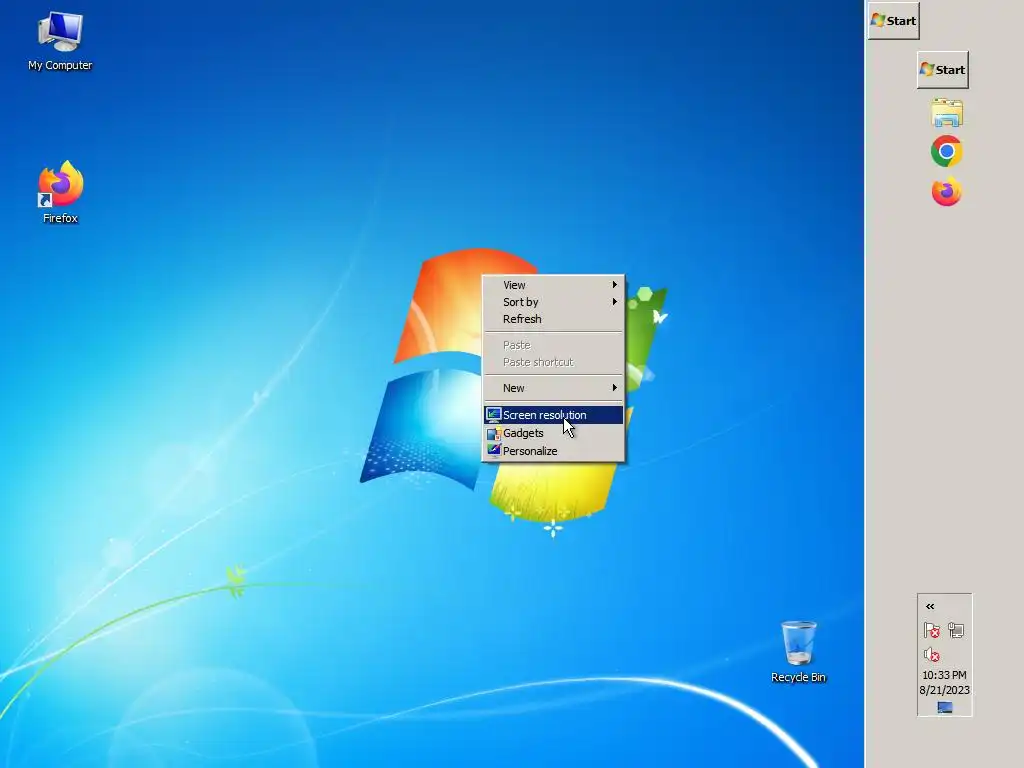Expand the Sort by submenu arrow
1024x768 pixels.
615,302
